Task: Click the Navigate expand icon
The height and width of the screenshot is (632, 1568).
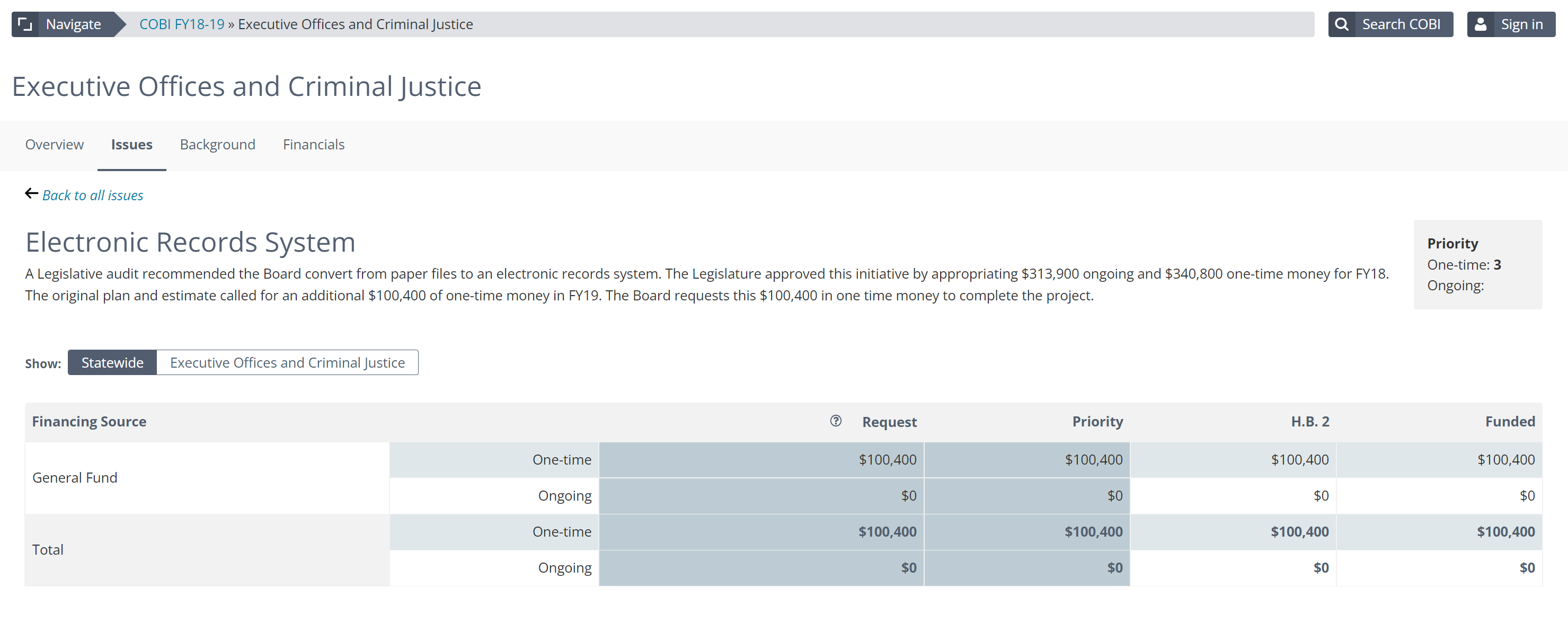Action: pyautogui.click(x=25, y=24)
